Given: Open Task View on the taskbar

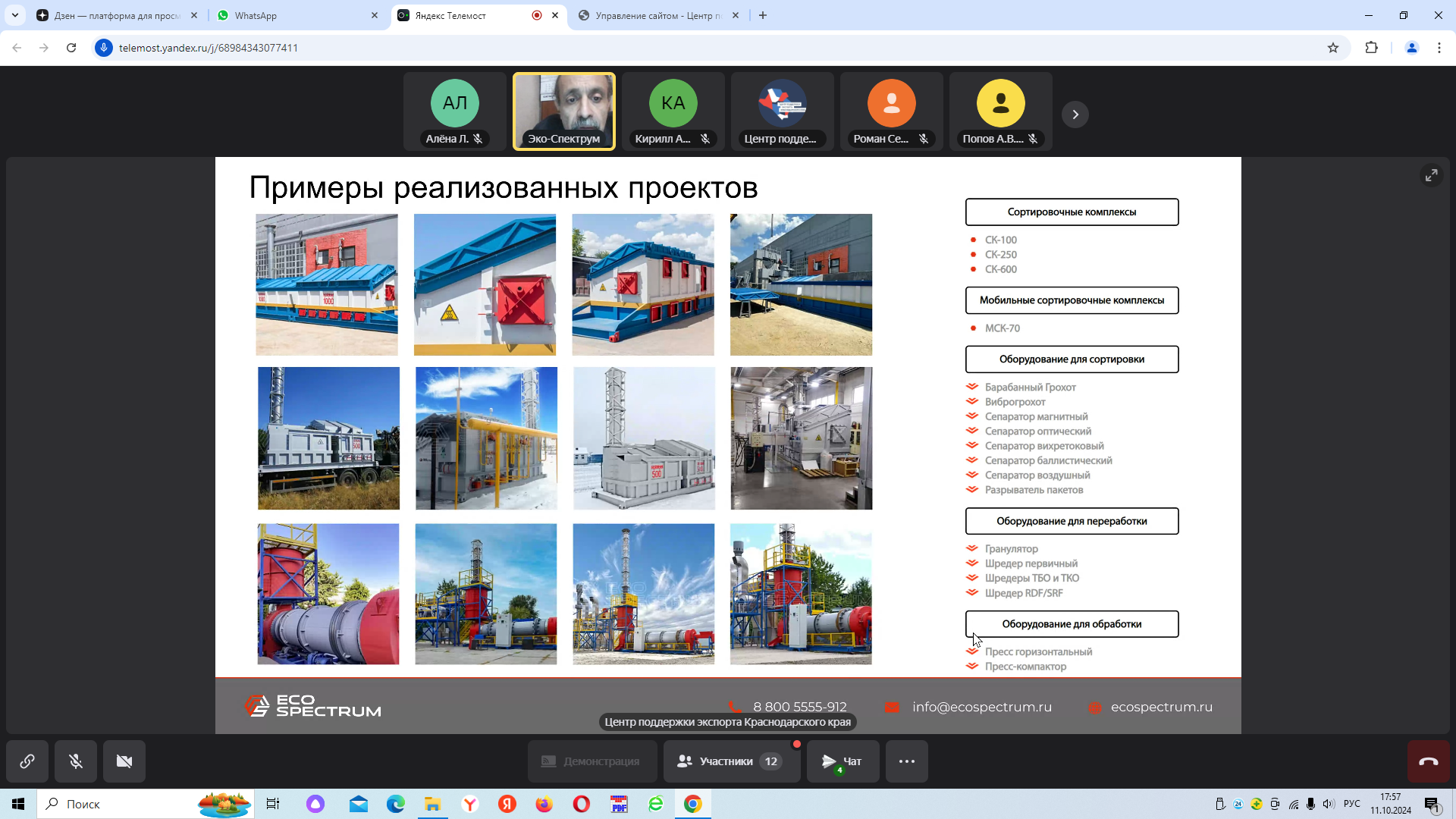Looking at the screenshot, I should coord(273,804).
